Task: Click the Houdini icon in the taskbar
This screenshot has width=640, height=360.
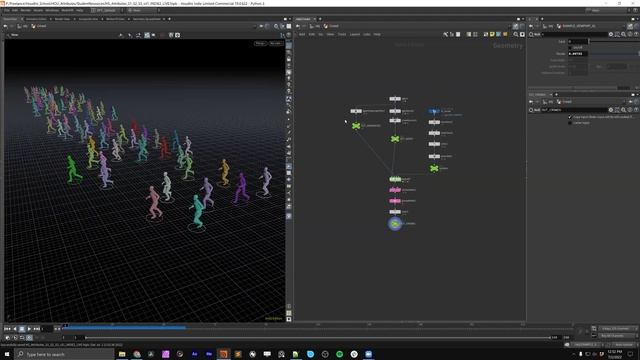Action: 223,354
